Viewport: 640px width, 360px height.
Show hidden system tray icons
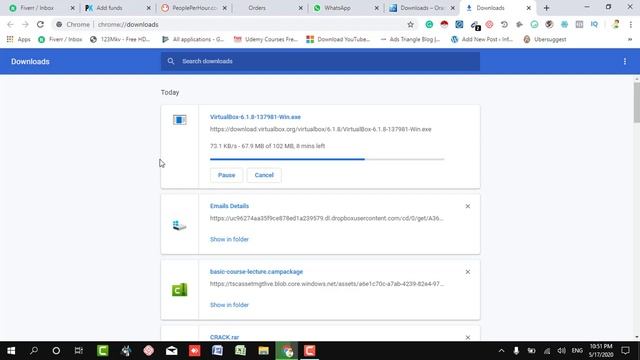pos(502,351)
